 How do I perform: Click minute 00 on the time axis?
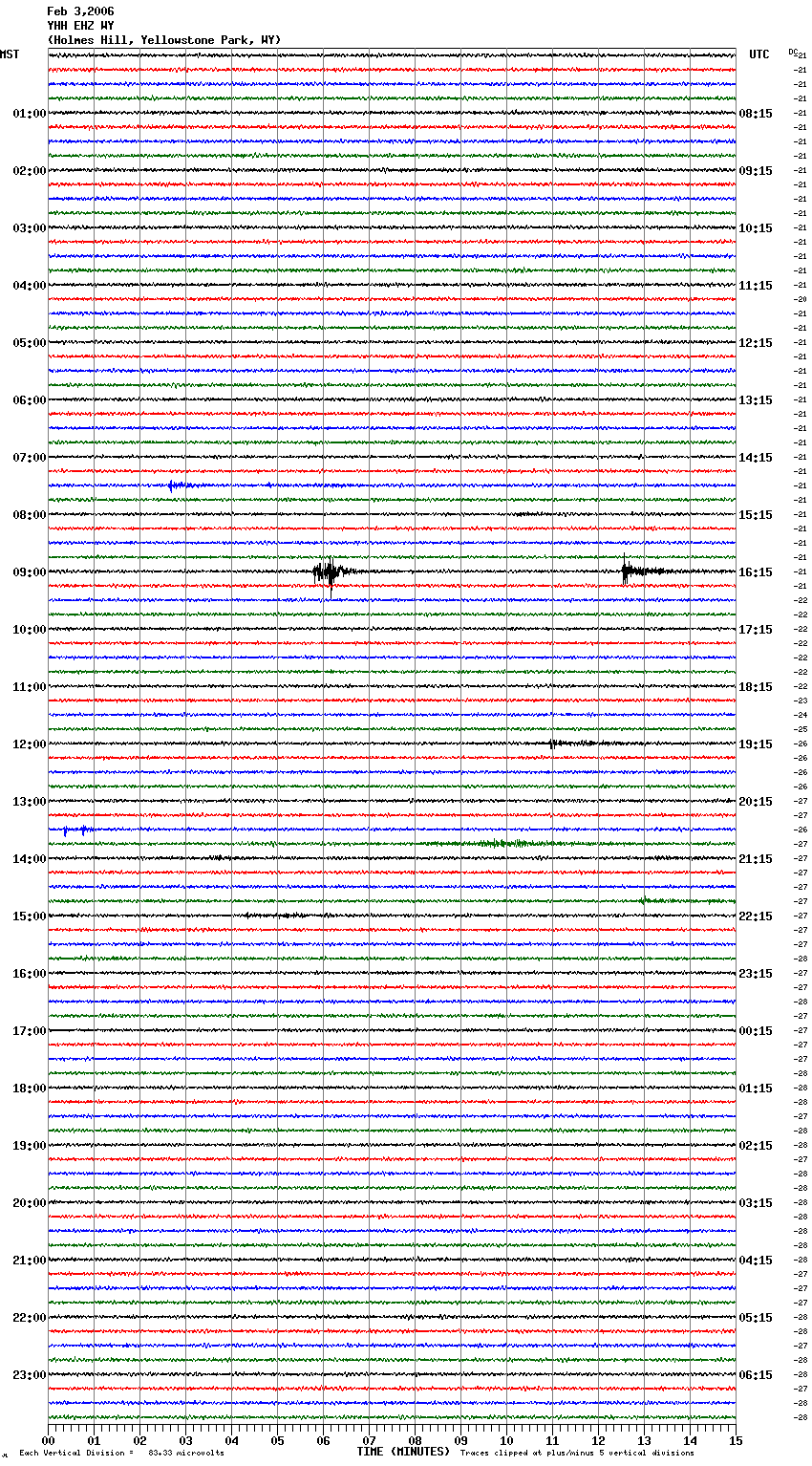[x=48, y=1440]
